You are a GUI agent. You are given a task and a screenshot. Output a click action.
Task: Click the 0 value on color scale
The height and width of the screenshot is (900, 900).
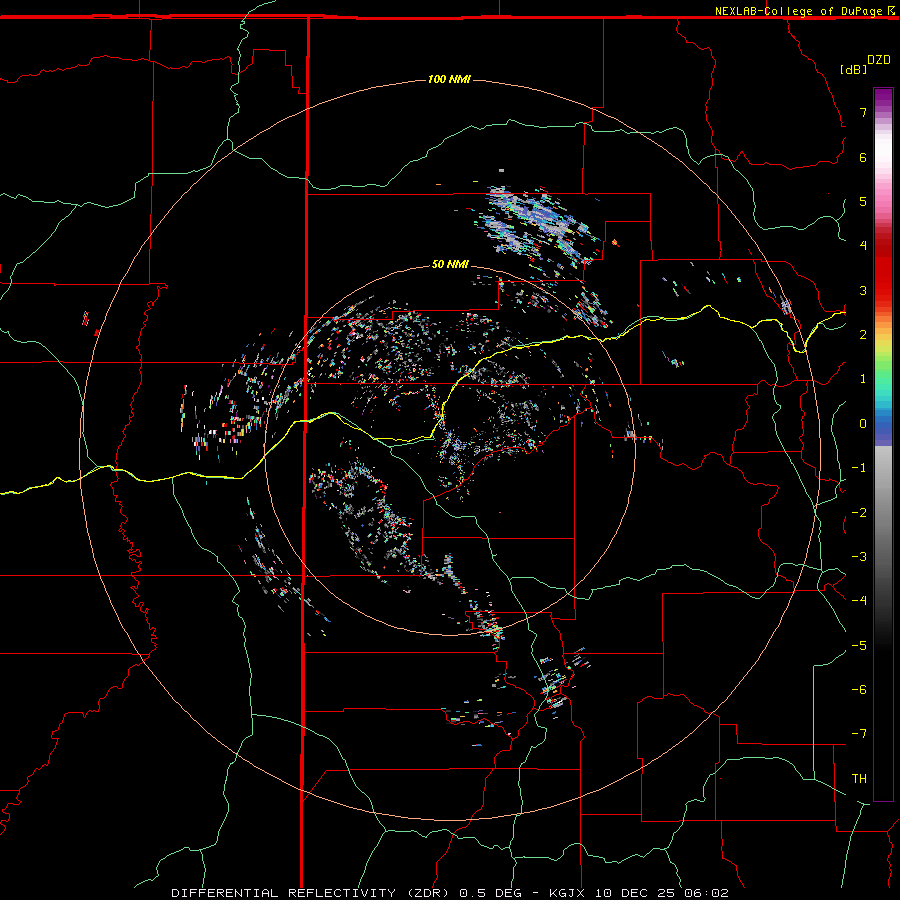[863, 424]
